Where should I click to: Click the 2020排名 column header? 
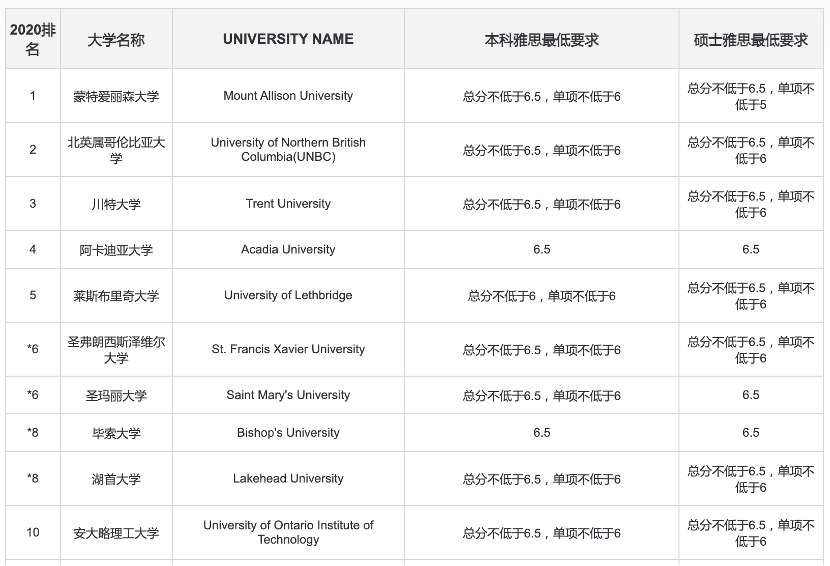(x=33, y=39)
